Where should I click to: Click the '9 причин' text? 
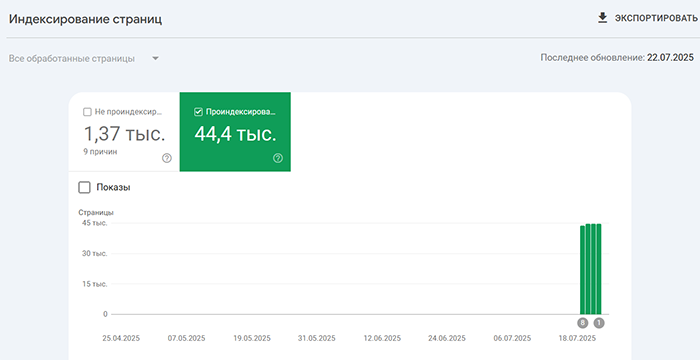tap(100, 152)
